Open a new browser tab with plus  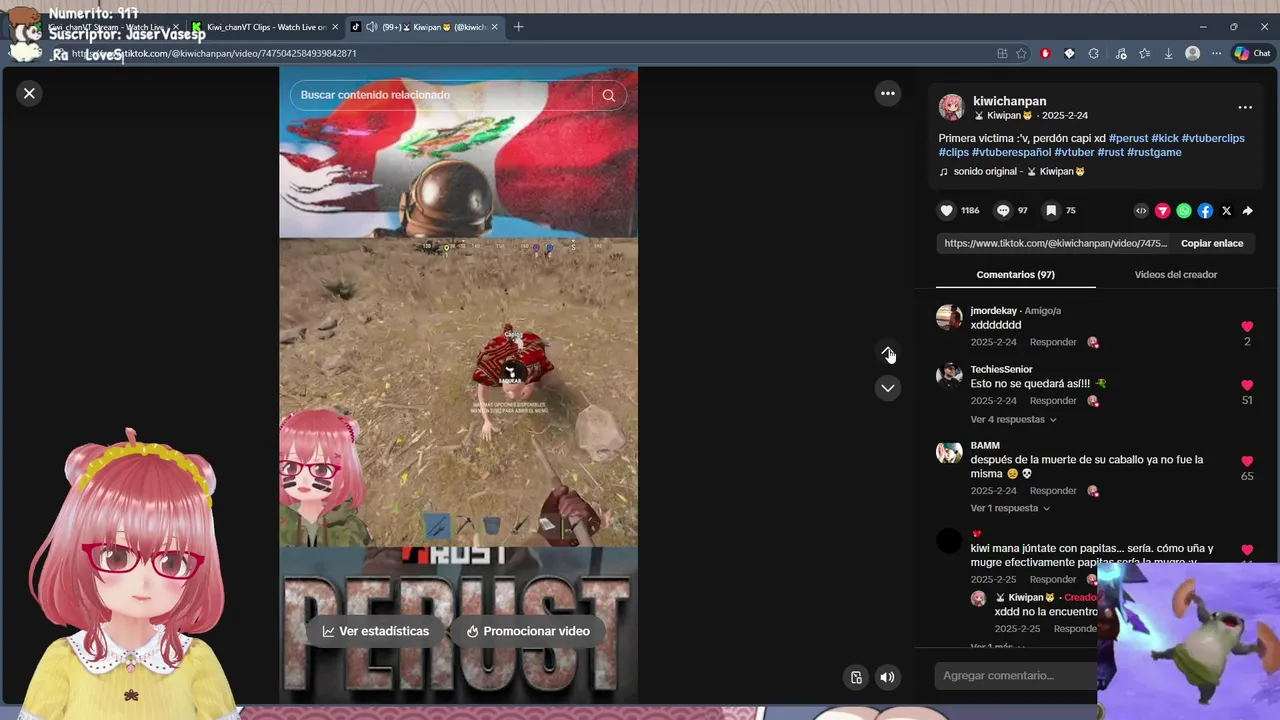518,27
